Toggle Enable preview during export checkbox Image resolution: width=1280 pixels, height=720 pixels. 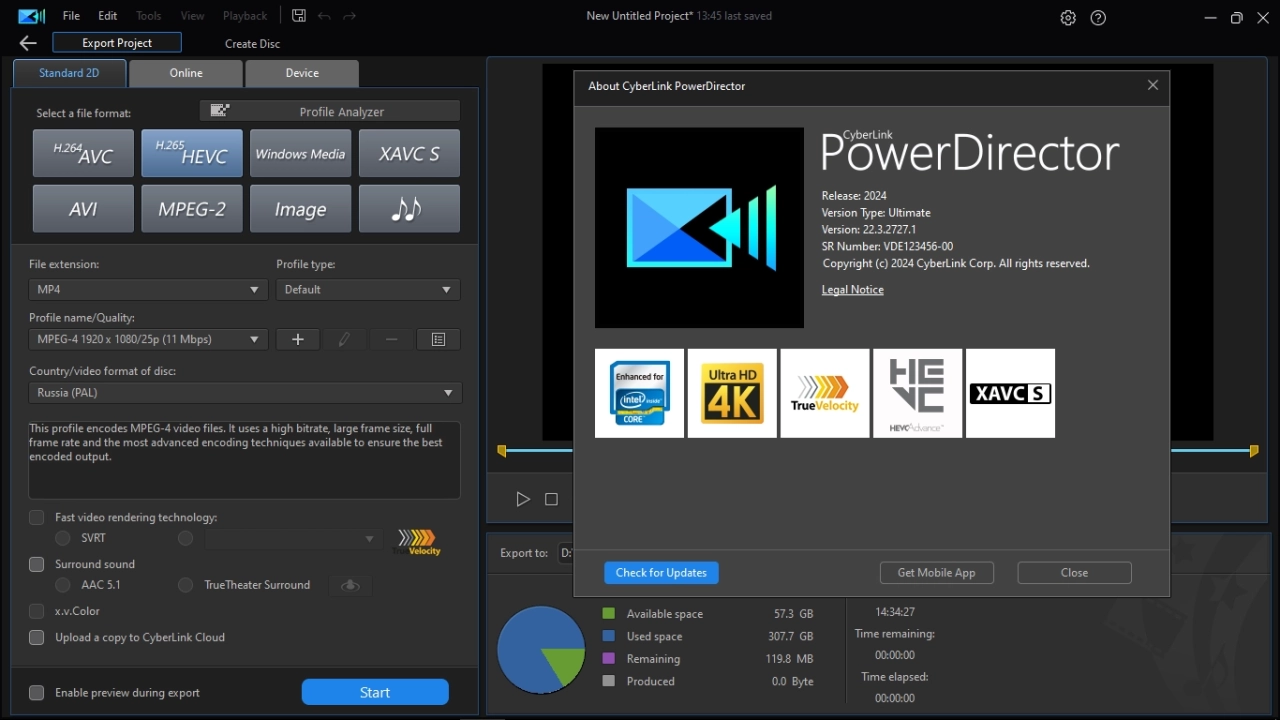(x=37, y=692)
